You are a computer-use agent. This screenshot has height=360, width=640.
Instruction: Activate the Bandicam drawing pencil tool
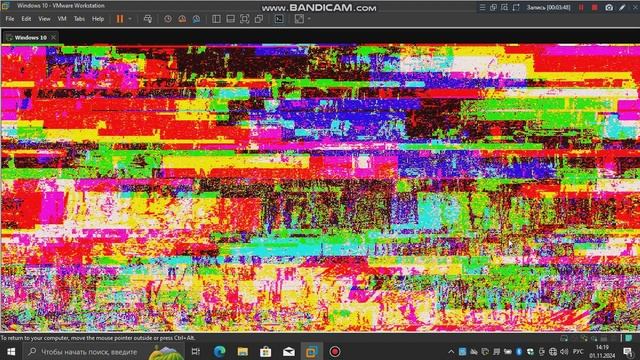(622, 7)
